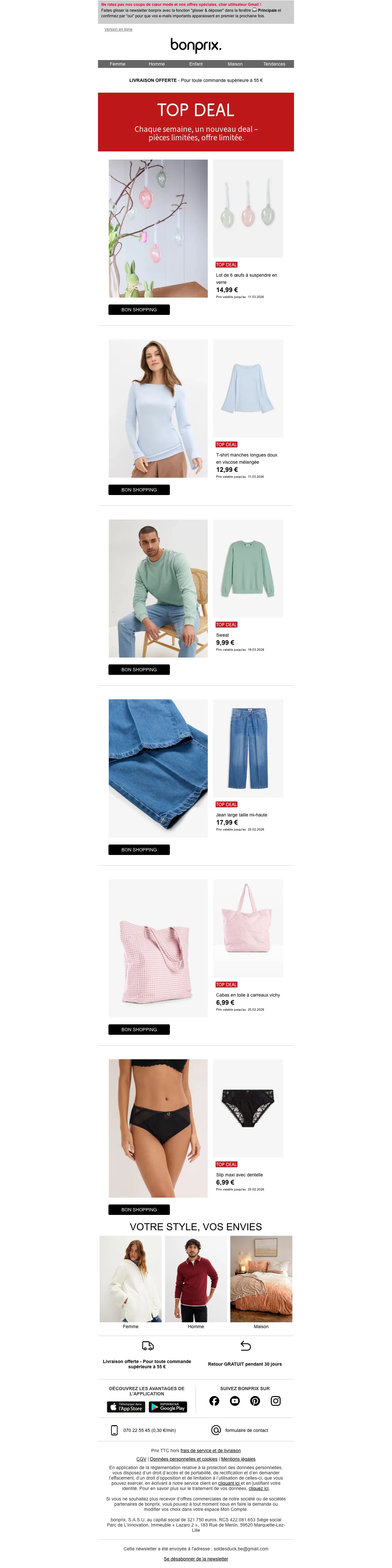The image size is (392, 1568).
Task: Select the Maison navigation tab
Action: (235, 64)
